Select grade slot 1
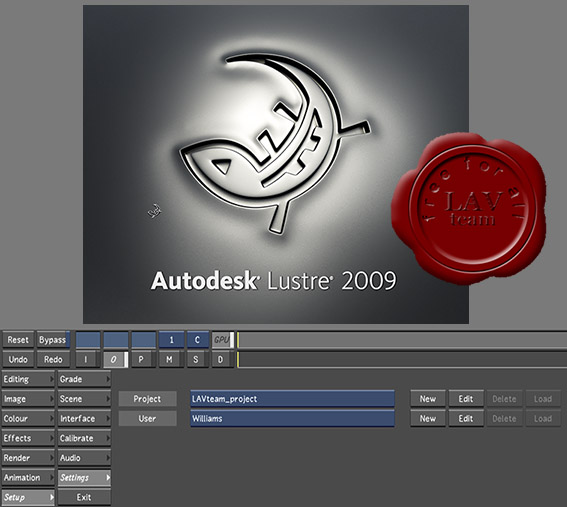This screenshot has width=567, height=507. click(171, 340)
